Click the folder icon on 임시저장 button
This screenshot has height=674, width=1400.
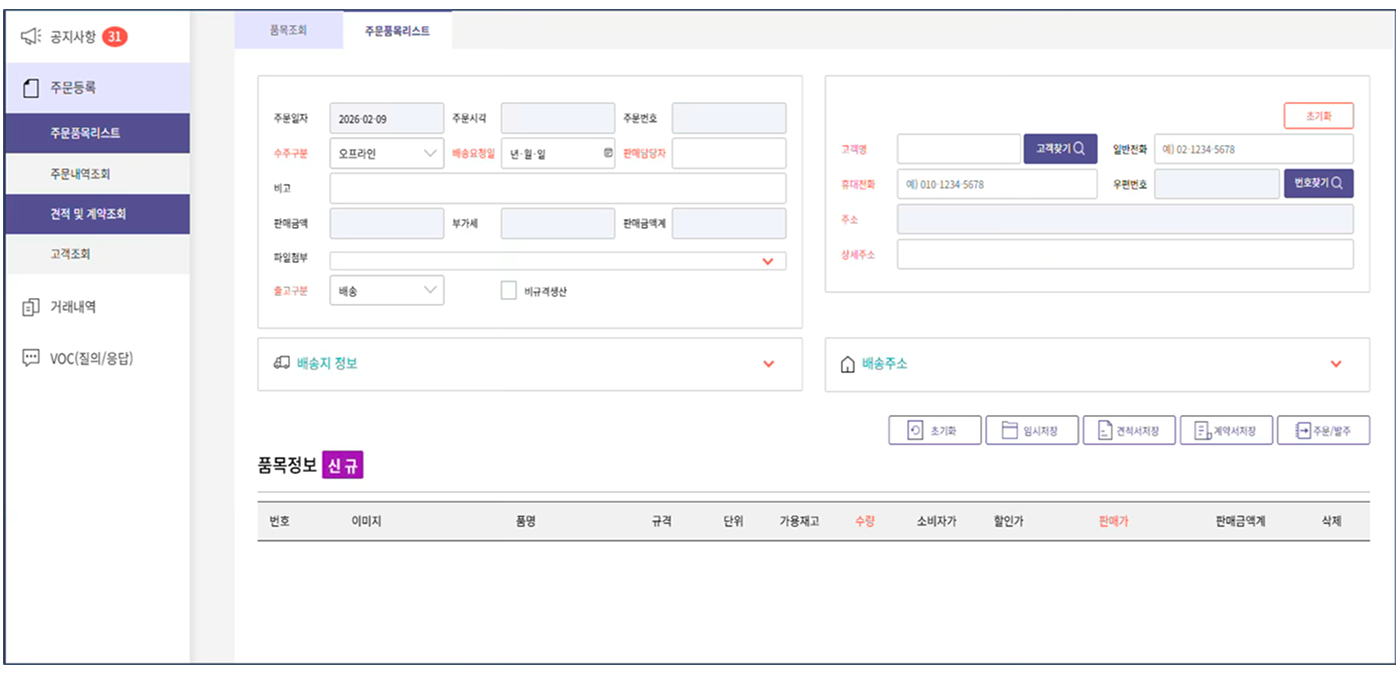click(x=1011, y=430)
